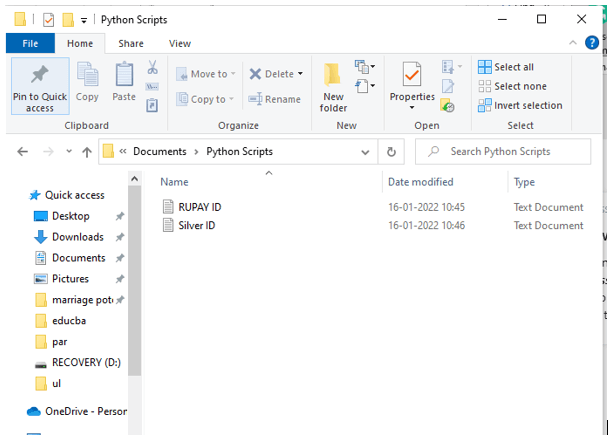Open the educba folder in the sidebar
This screenshot has width=610, height=438.
(x=60, y=321)
